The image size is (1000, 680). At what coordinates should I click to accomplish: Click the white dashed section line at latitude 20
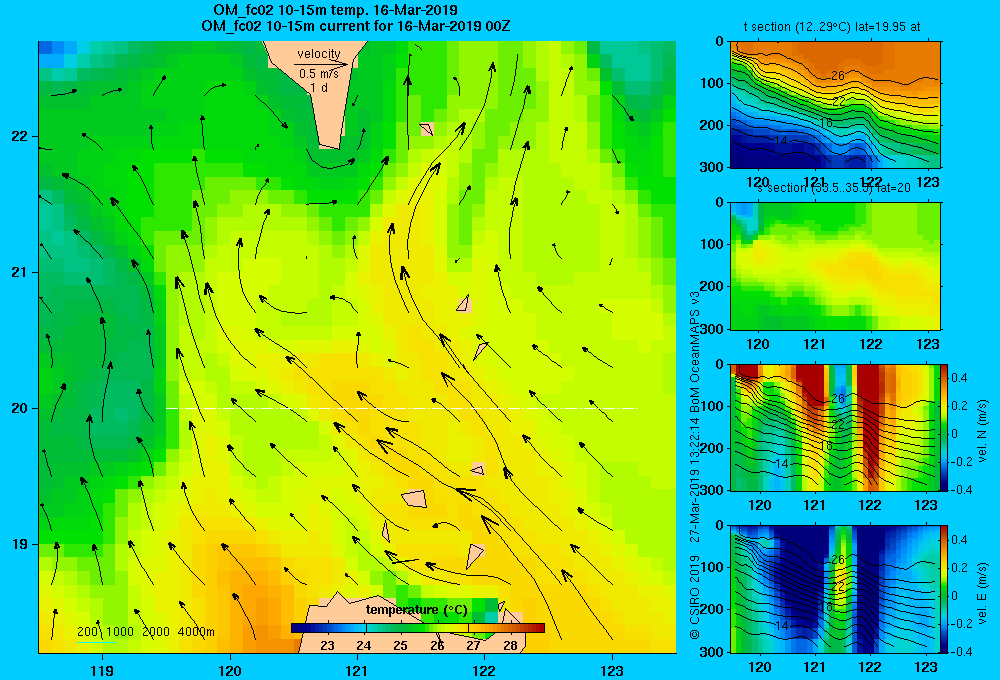[x=401, y=408]
